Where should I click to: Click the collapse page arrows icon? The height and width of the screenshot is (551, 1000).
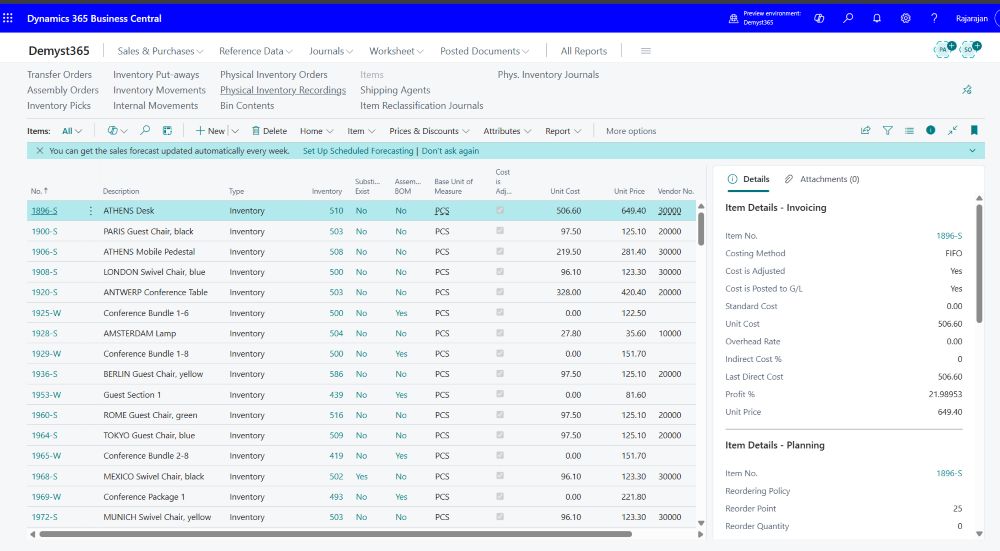(x=952, y=130)
